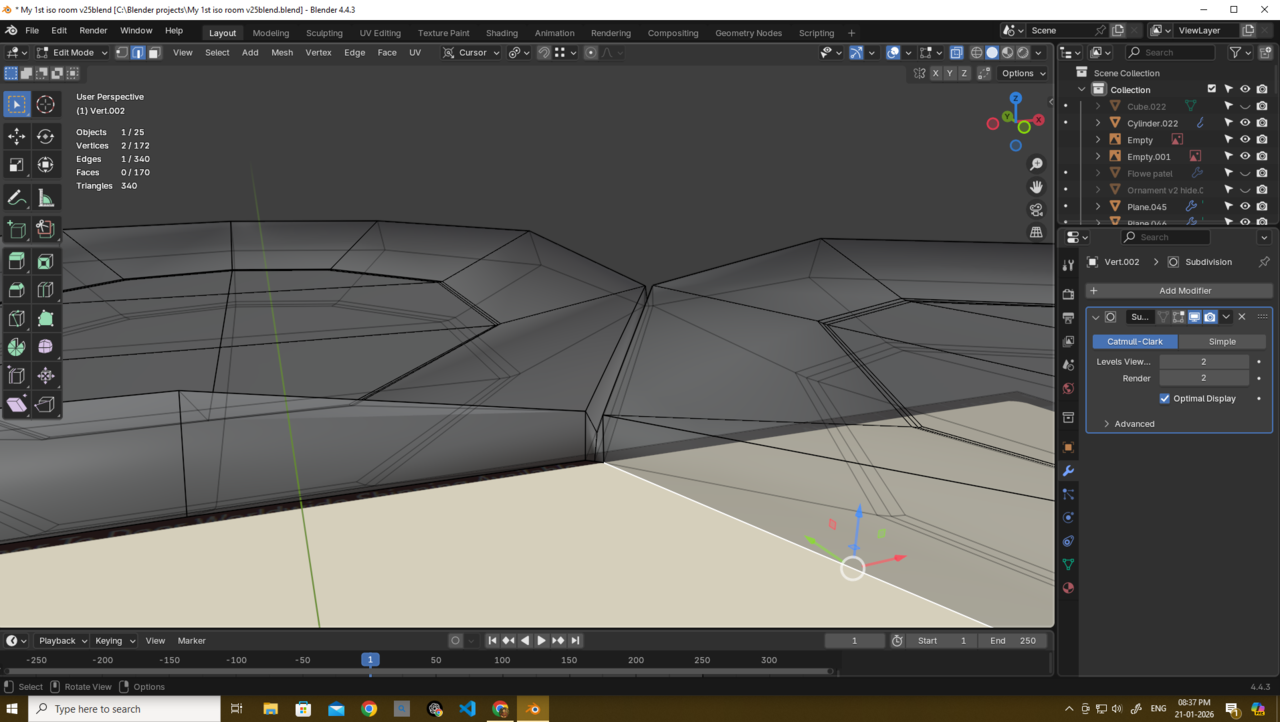Hide Cylinder.022 using its eye icon

coord(1245,123)
